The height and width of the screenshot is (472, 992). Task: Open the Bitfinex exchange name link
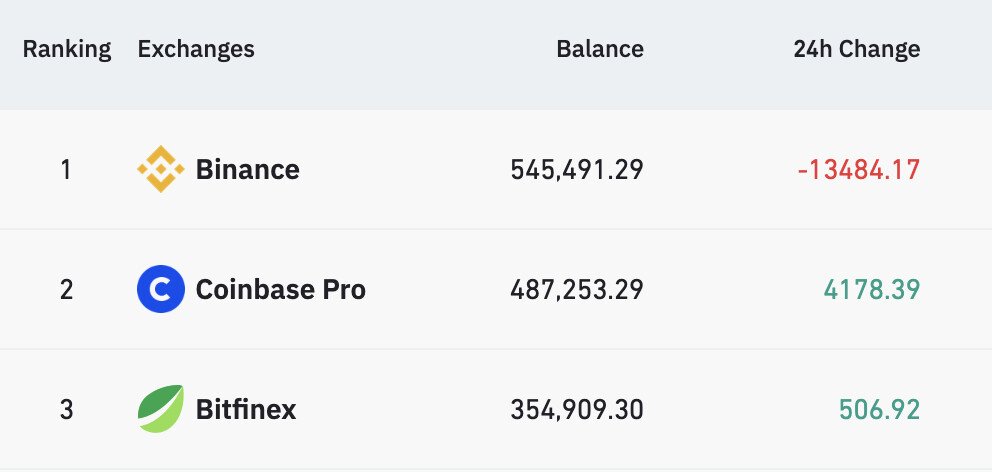[246, 409]
